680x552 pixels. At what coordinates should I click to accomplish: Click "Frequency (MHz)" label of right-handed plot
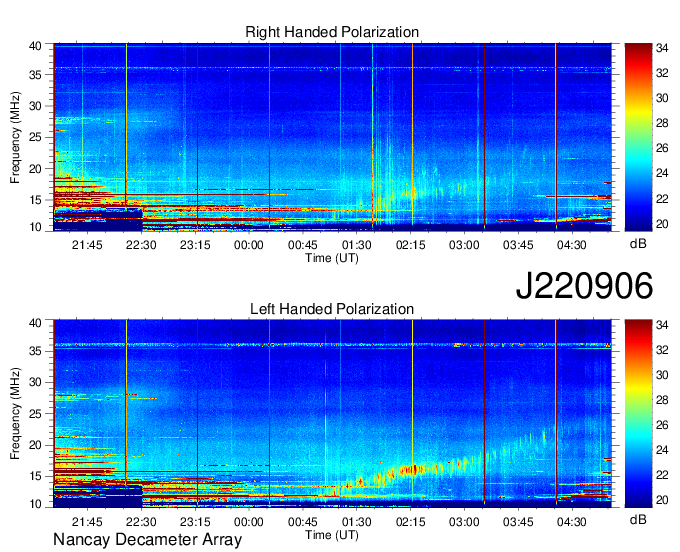pyautogui.click(x=15, y=137)
